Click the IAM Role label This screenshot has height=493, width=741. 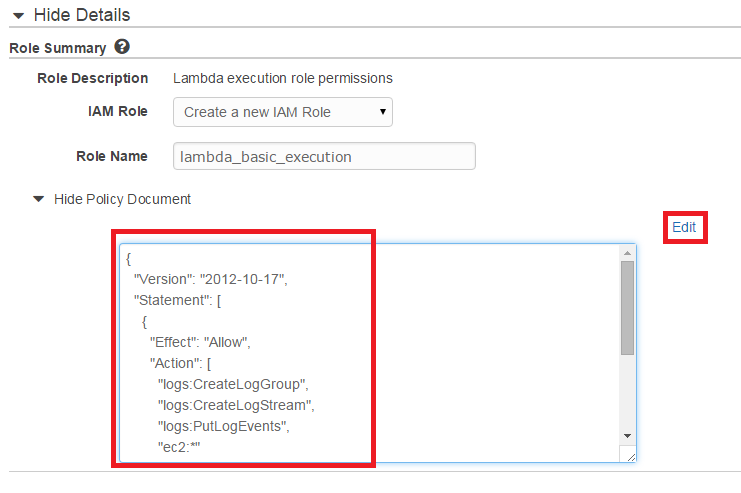(x=118, y=112)
